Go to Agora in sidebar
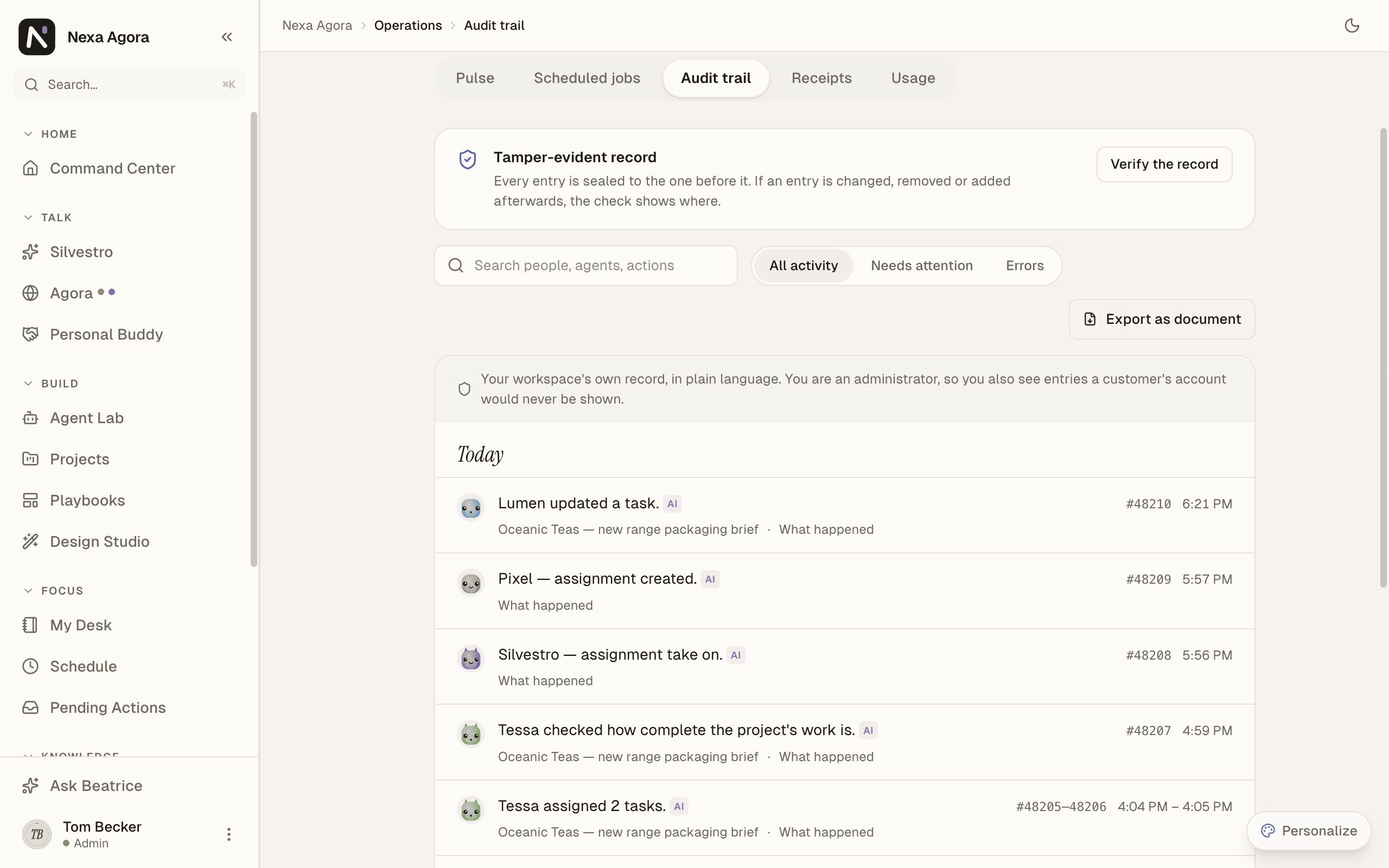This screenshot has width=1389, height=868. click(129, 293)
